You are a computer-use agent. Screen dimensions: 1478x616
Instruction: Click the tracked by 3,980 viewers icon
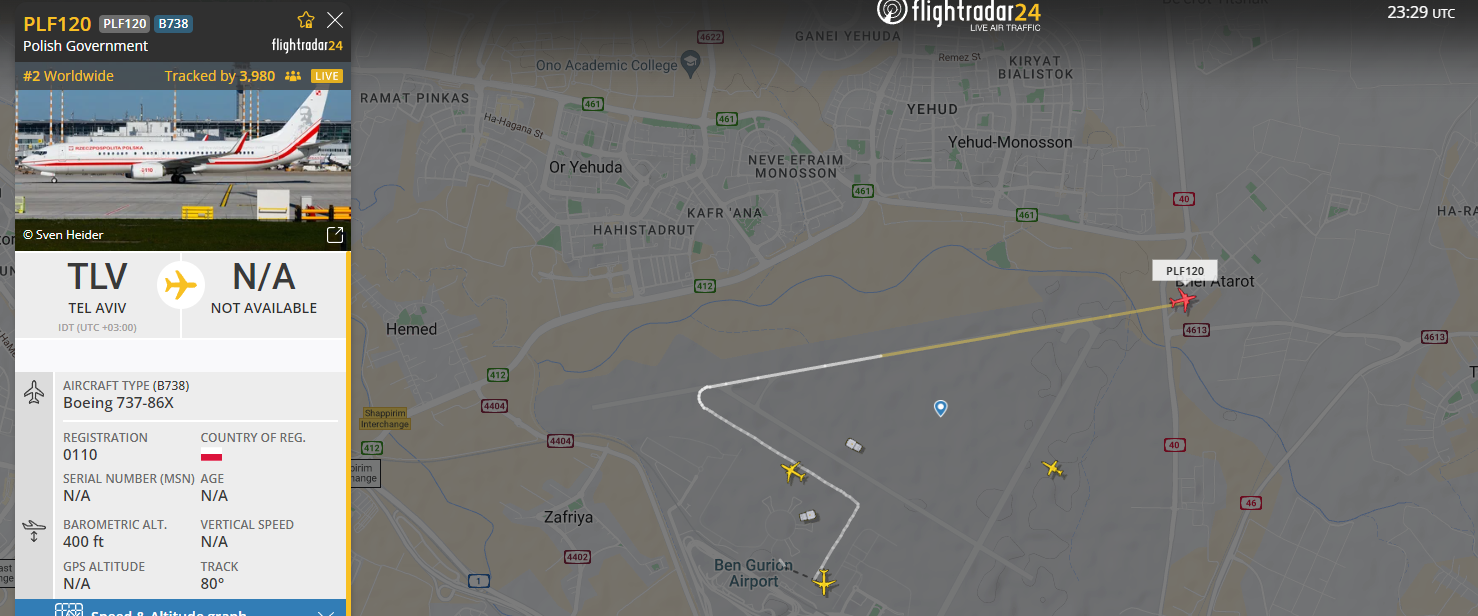[293, 76]
